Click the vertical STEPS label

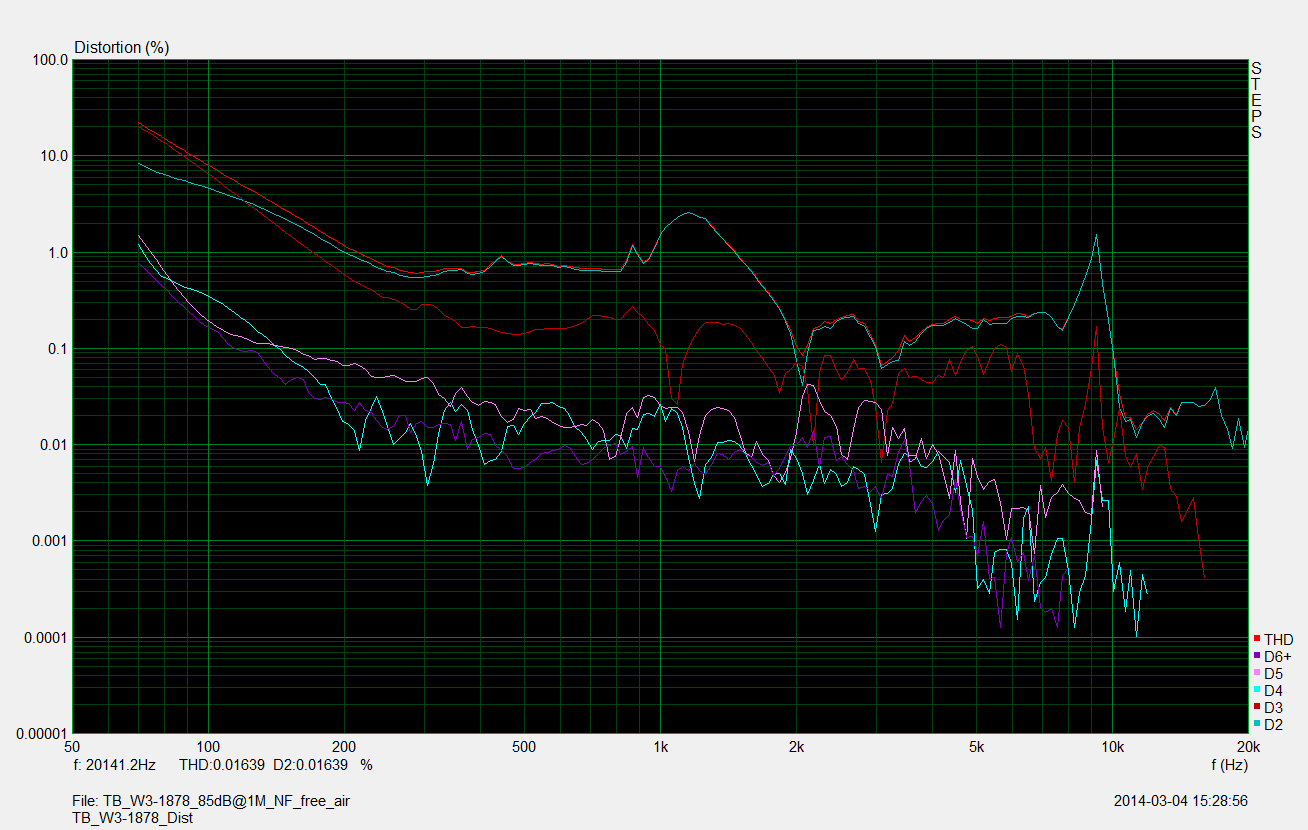1256,100
